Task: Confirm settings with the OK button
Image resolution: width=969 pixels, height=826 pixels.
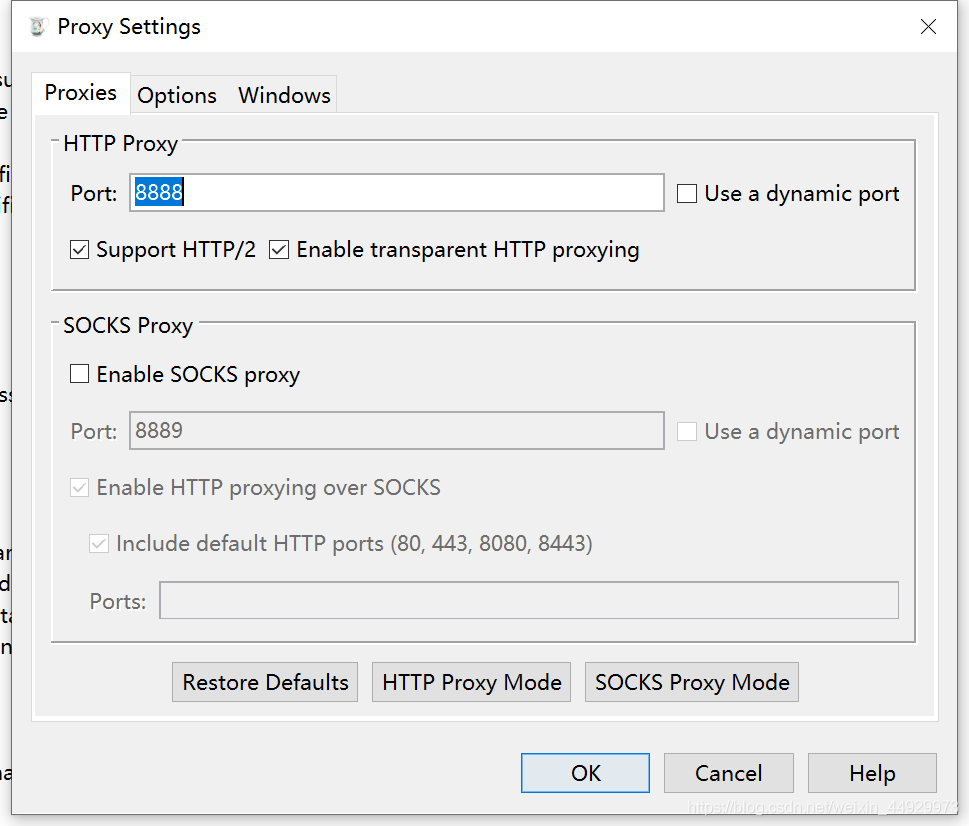Action: point(585,773)
